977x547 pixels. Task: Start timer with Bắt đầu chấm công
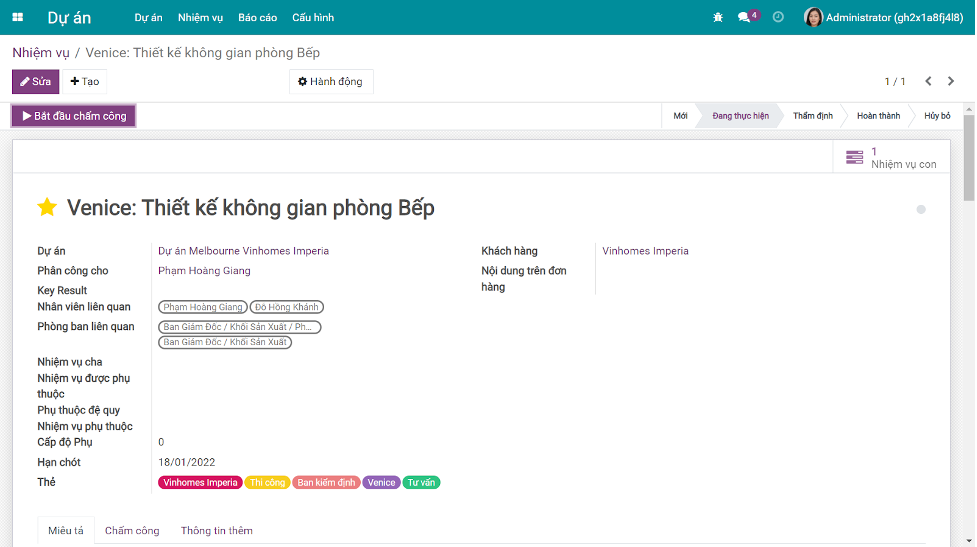pos(74,116)
